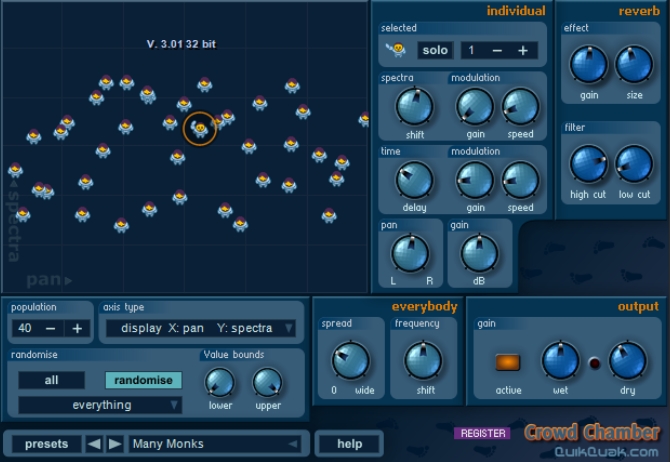This screenshot has height=462, width=670.
Task: Open the presets menu
Action: click(47, 444)
